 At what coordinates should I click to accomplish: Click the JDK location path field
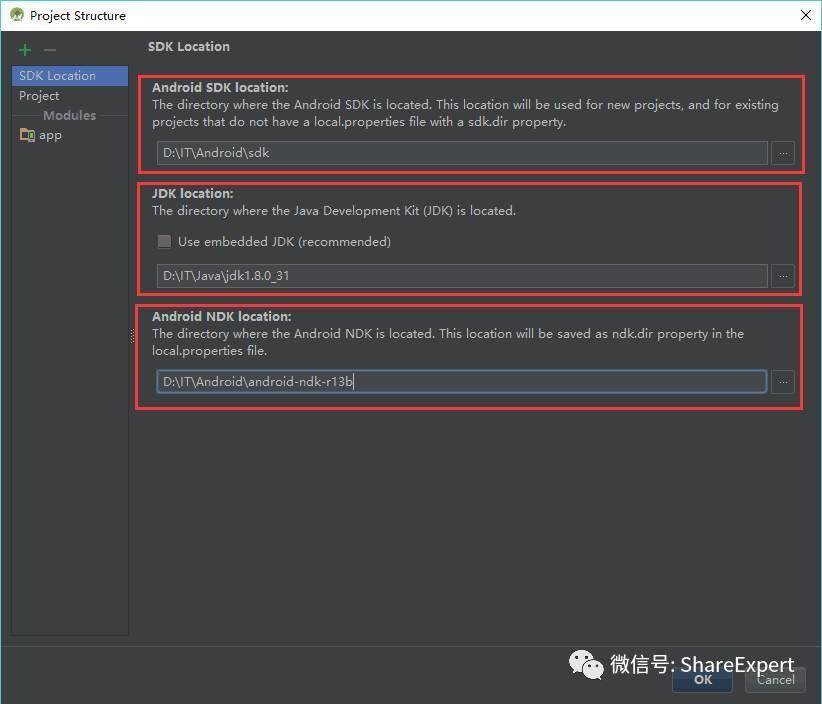tap(462, 276)
